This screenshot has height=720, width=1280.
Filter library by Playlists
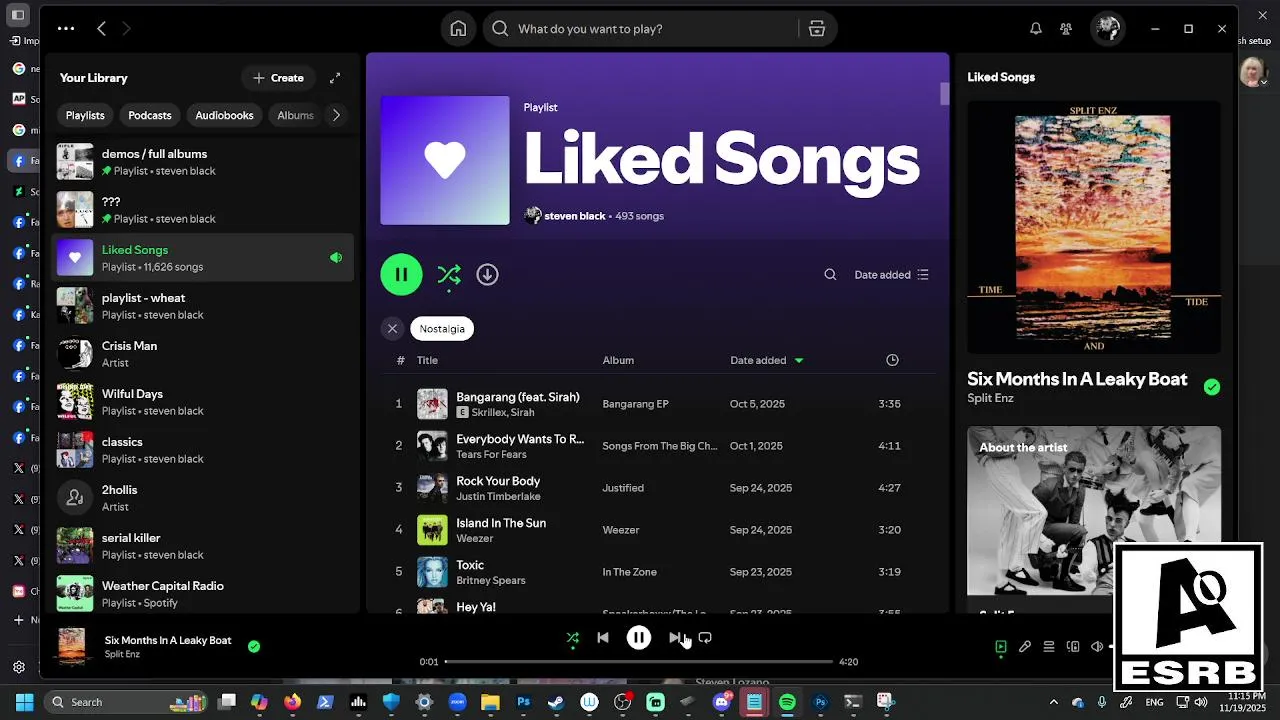pos(85,115)
